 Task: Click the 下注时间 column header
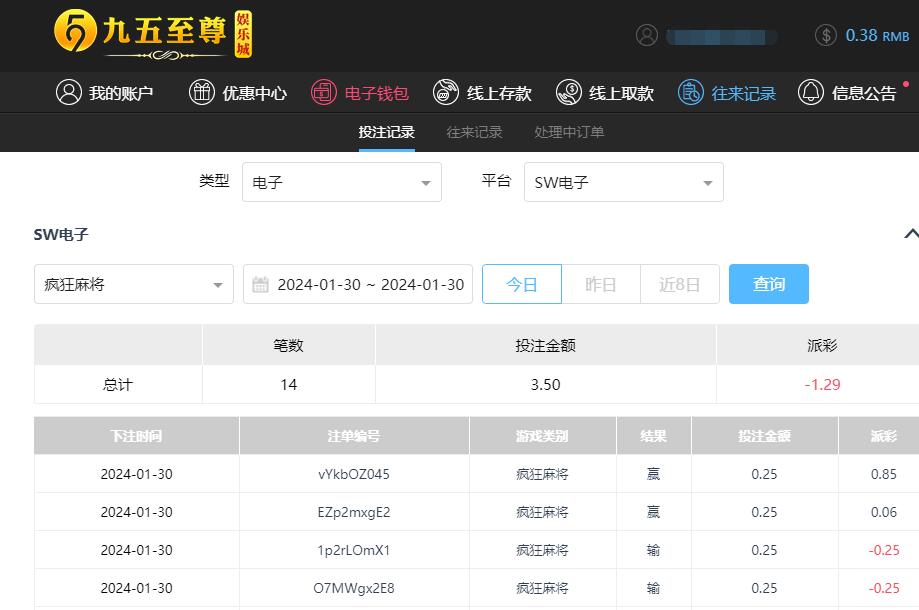[137, 436]
